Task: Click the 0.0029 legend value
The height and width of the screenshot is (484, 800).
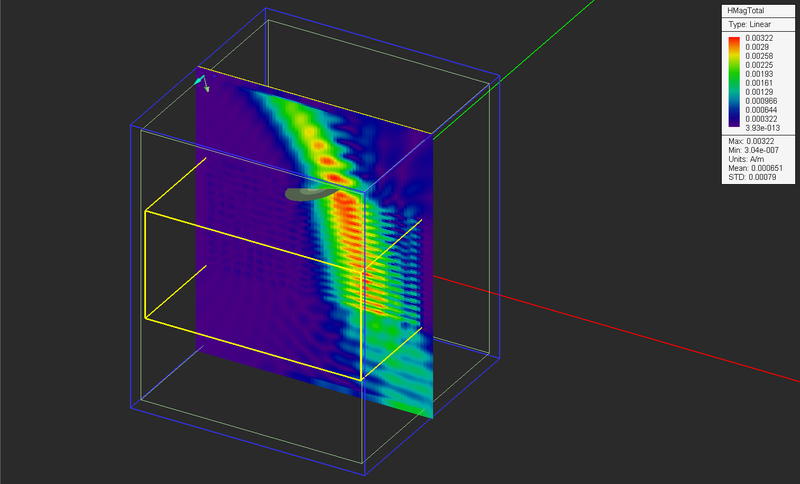Action: point(757,47)
